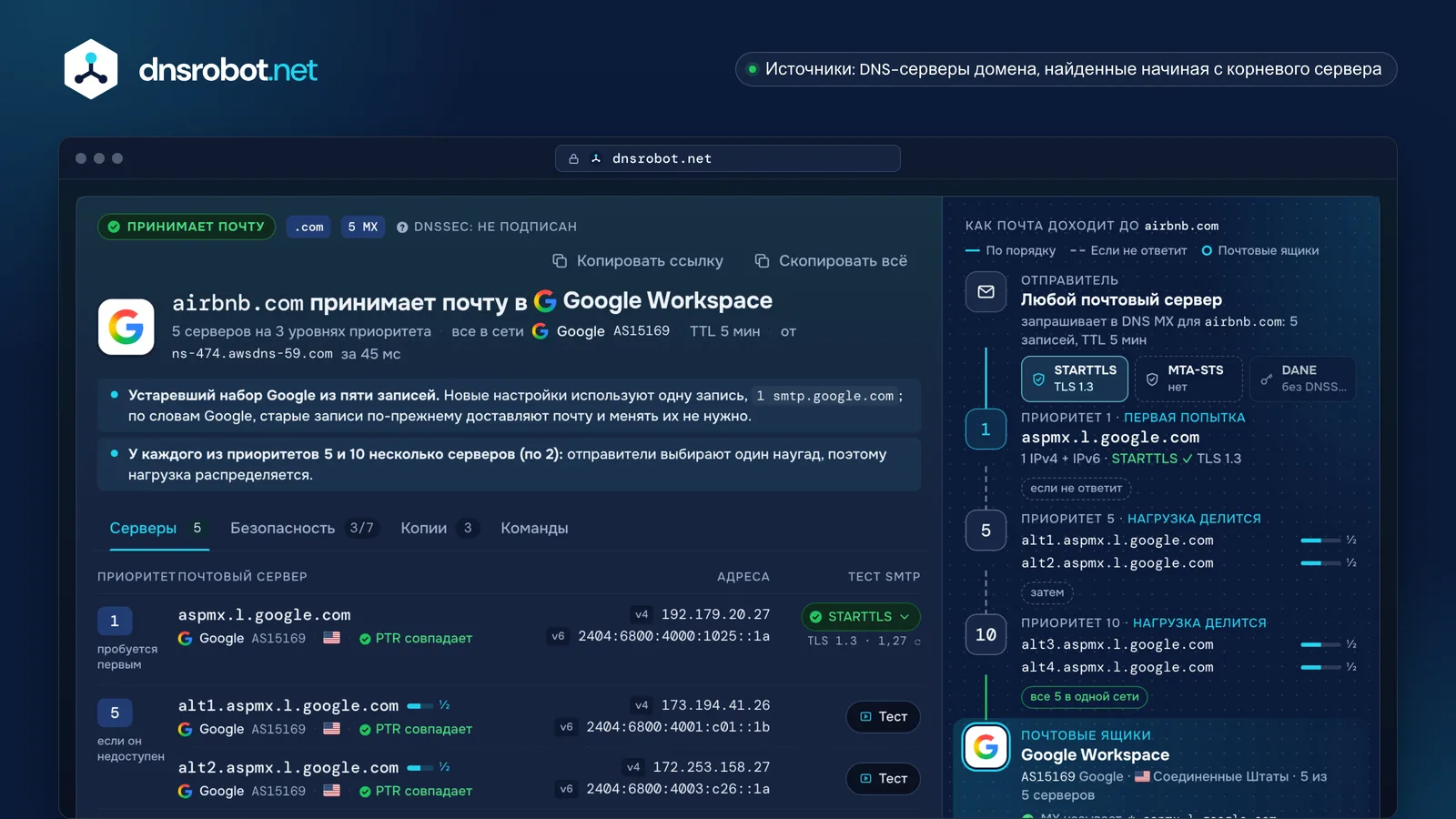Open the Копии tab

pyautogui.click(x=440, y=529)
